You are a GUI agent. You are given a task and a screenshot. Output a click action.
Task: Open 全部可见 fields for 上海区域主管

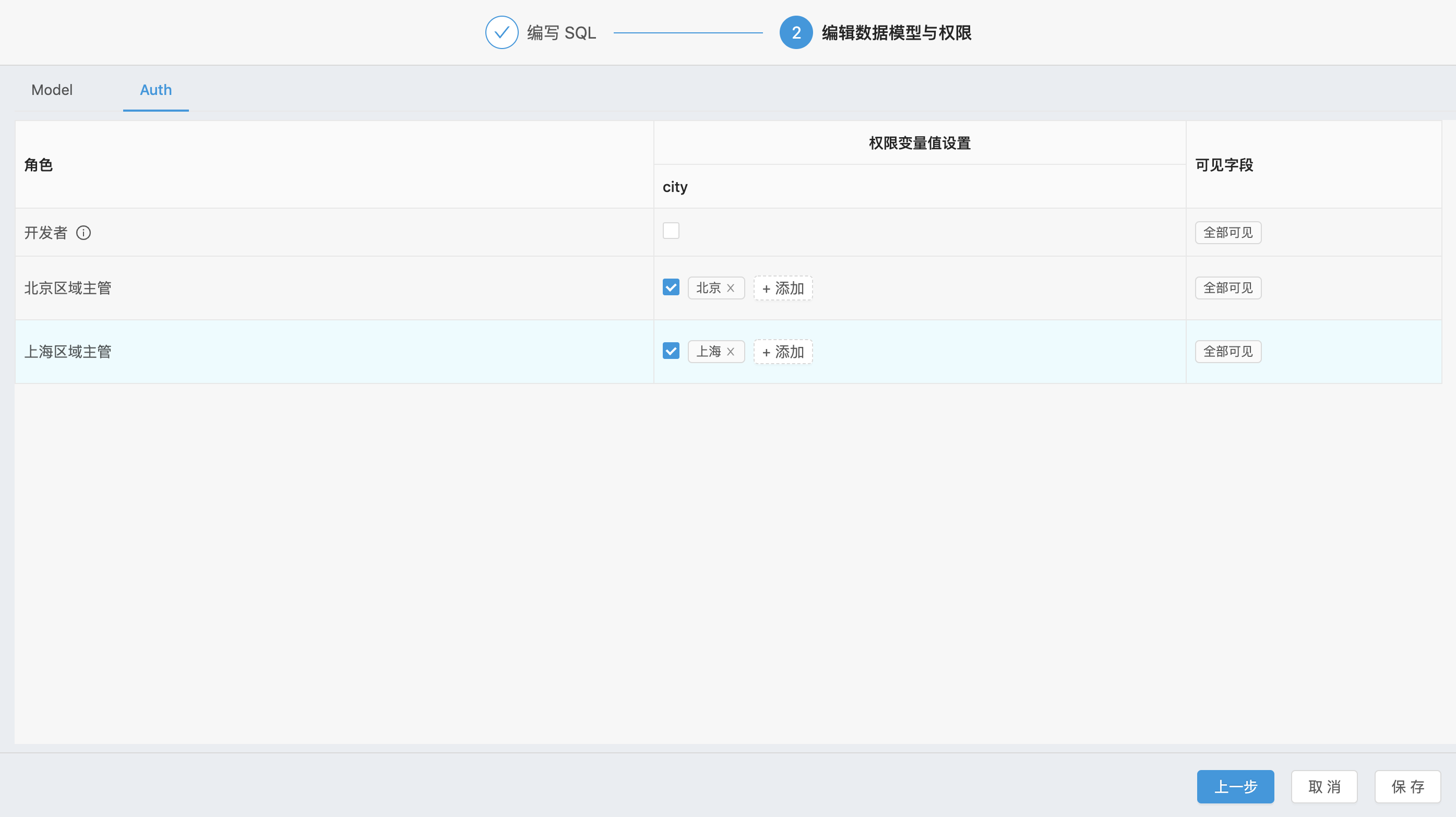1227,352
